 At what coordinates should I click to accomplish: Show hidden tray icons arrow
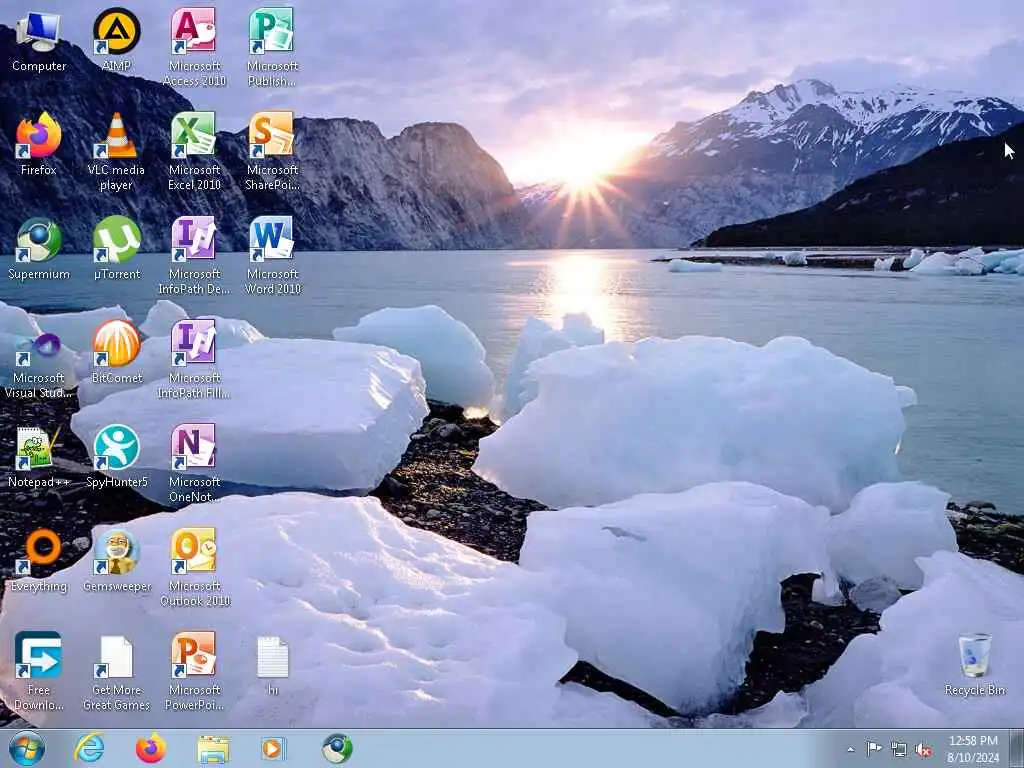coord(850,749)
